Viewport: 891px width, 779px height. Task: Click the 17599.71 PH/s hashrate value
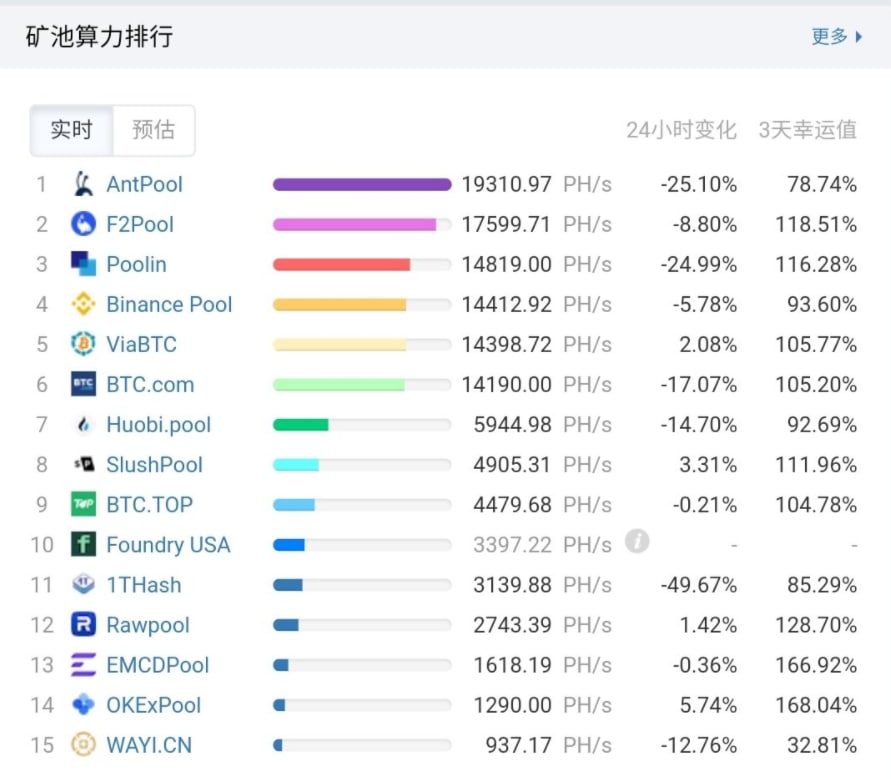tap(536, 224)
